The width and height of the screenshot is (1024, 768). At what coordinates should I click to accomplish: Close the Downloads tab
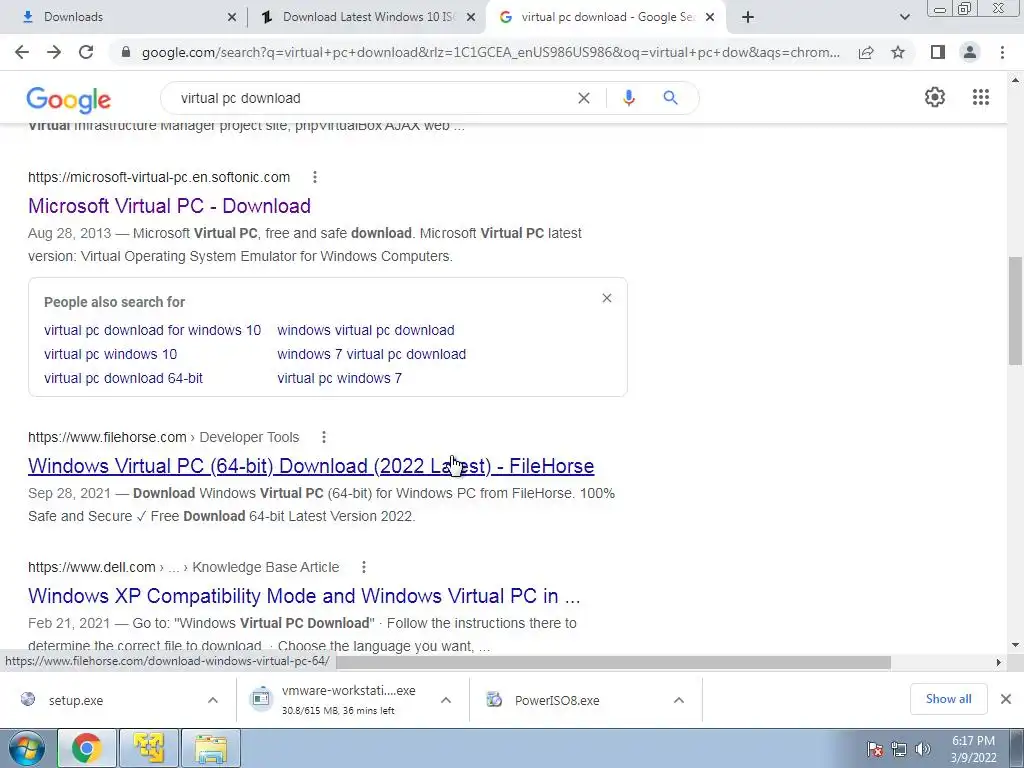[x=232, y=18]
